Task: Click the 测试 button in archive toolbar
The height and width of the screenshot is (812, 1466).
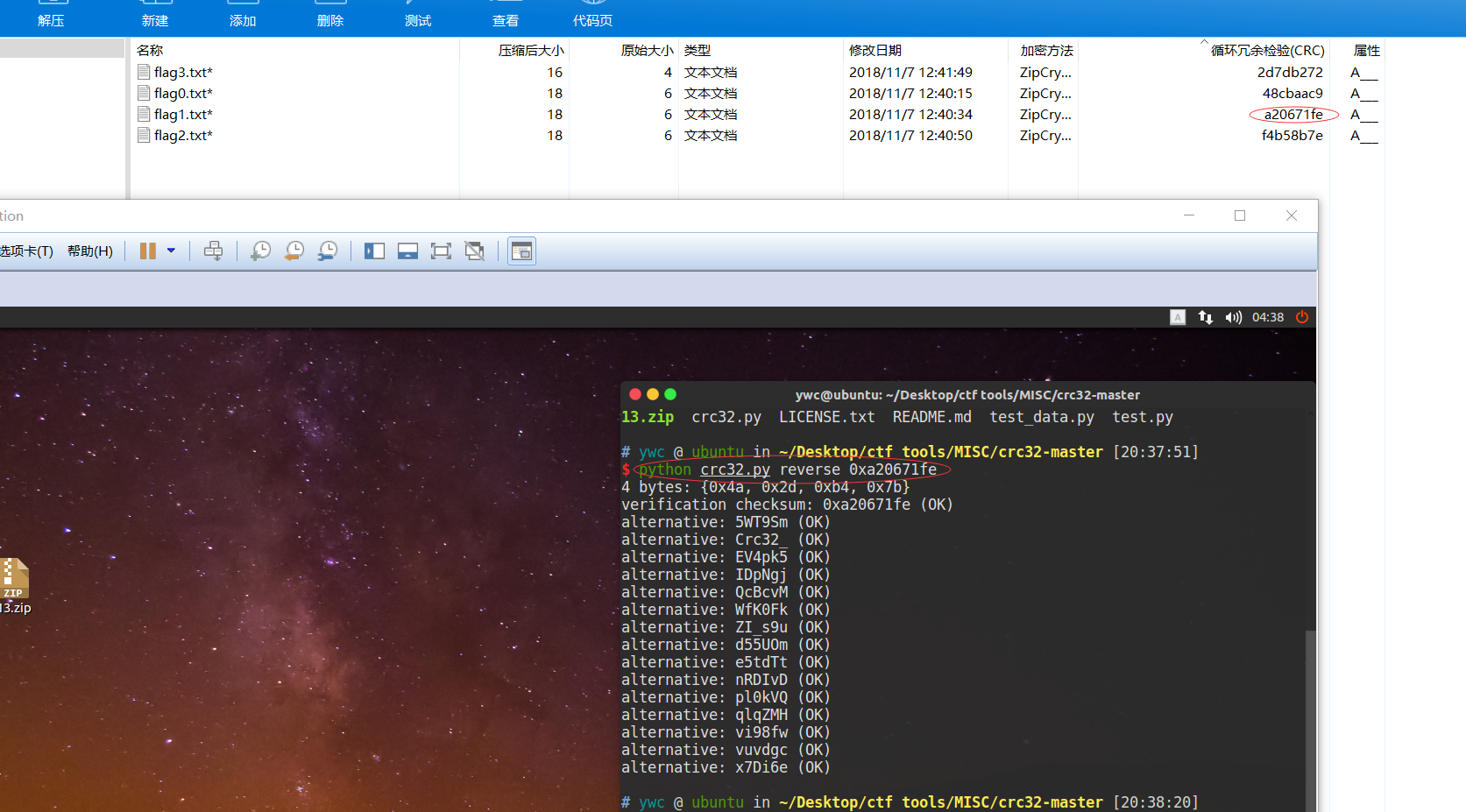Action: pyautogui.click(x=418, y=20)
